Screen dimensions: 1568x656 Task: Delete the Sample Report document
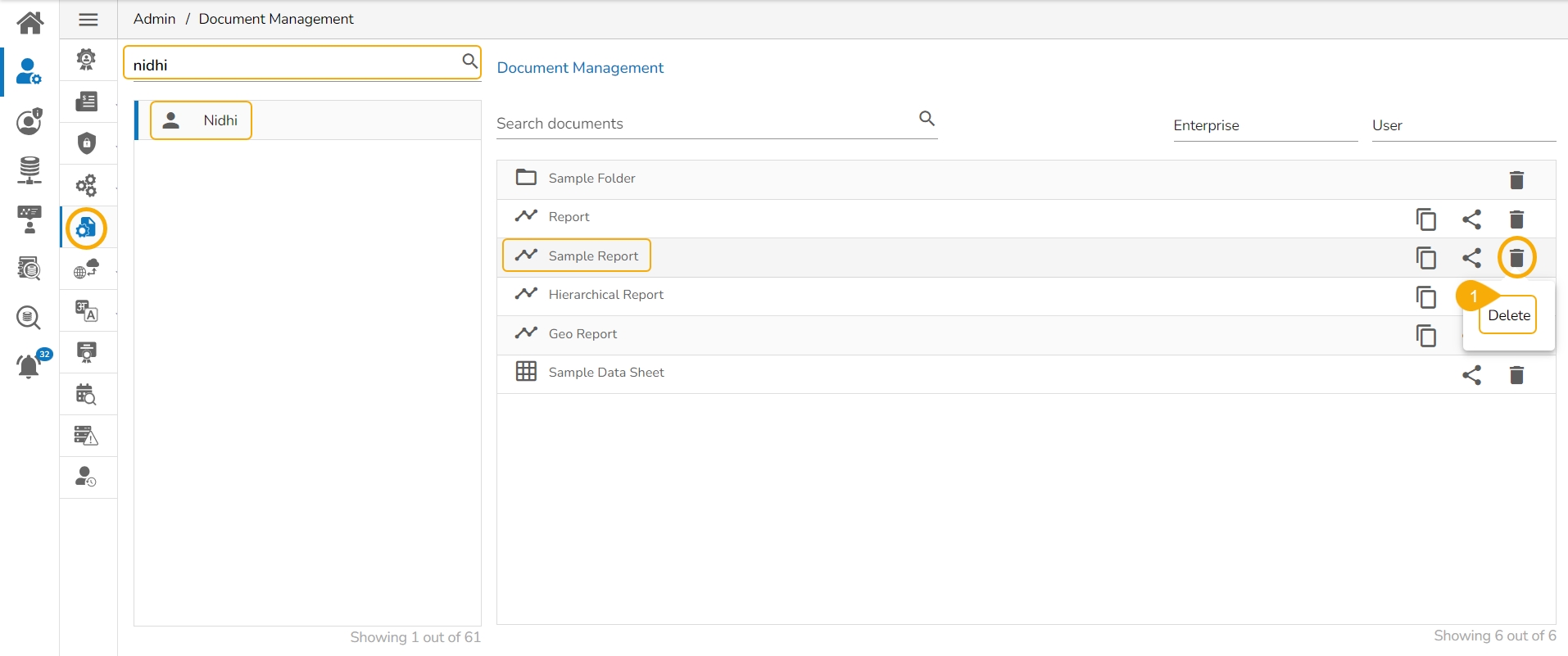point(1516,258)
